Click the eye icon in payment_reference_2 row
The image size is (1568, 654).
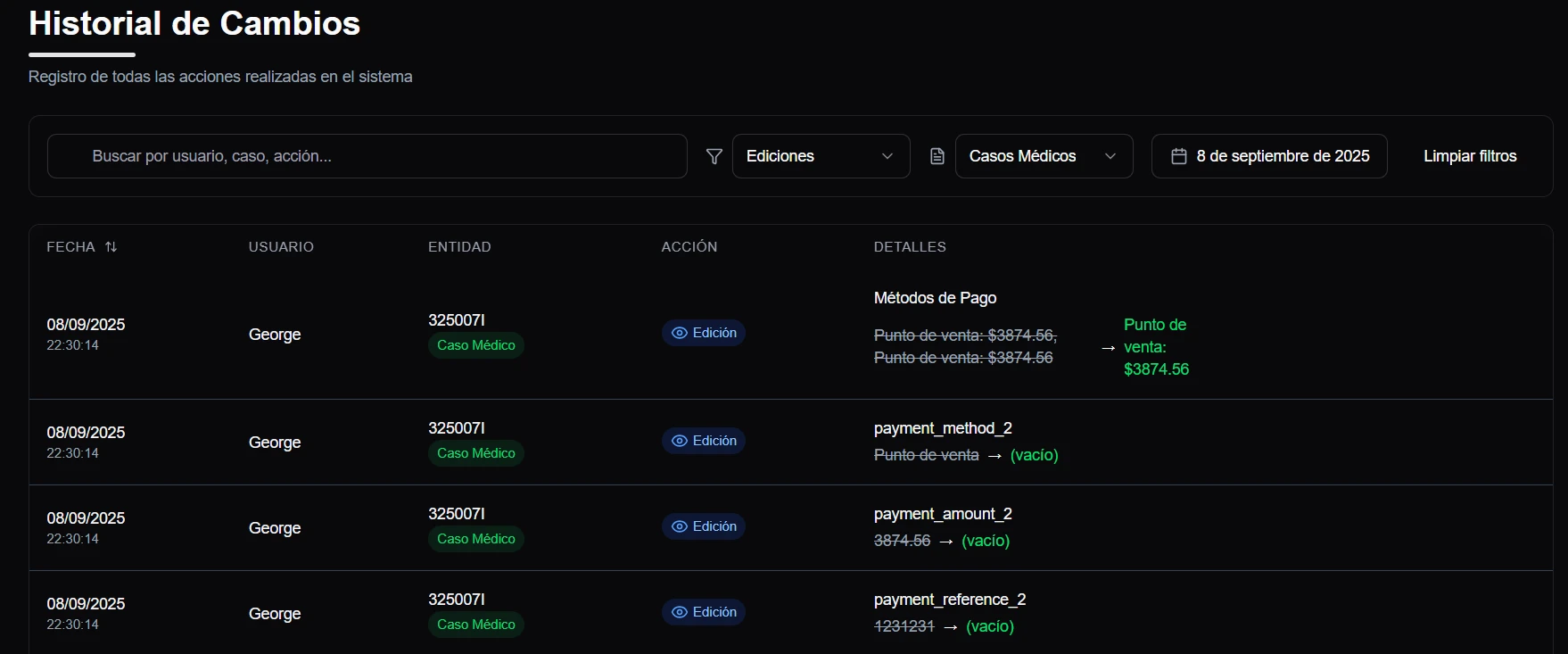(680, 612)
